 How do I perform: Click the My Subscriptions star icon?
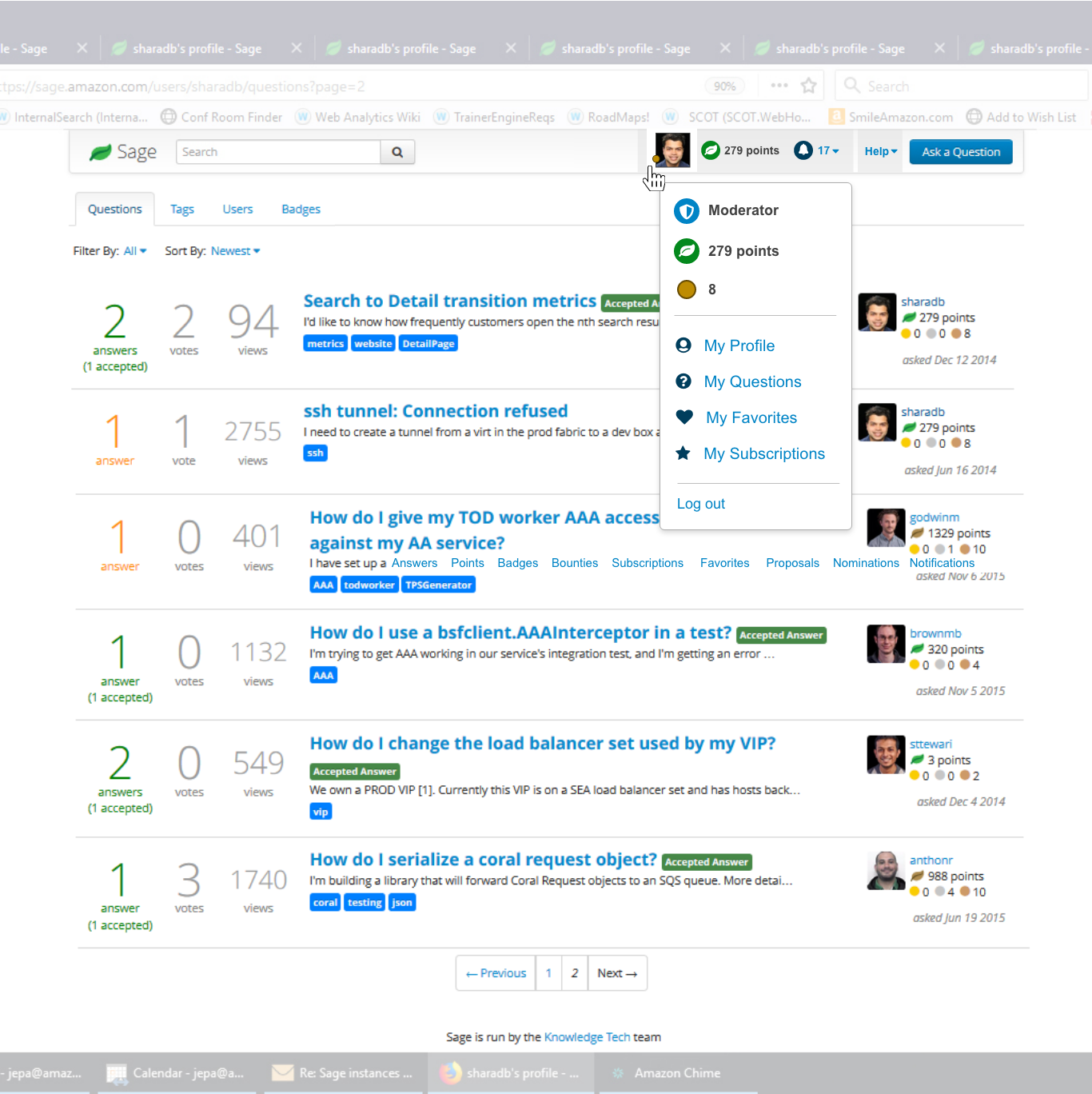tap(683, 453)
